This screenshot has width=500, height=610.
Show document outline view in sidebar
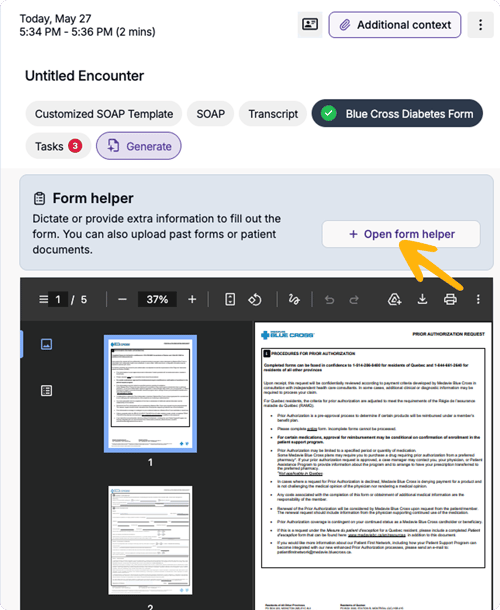pyautogui.click(x=47, y=391)
